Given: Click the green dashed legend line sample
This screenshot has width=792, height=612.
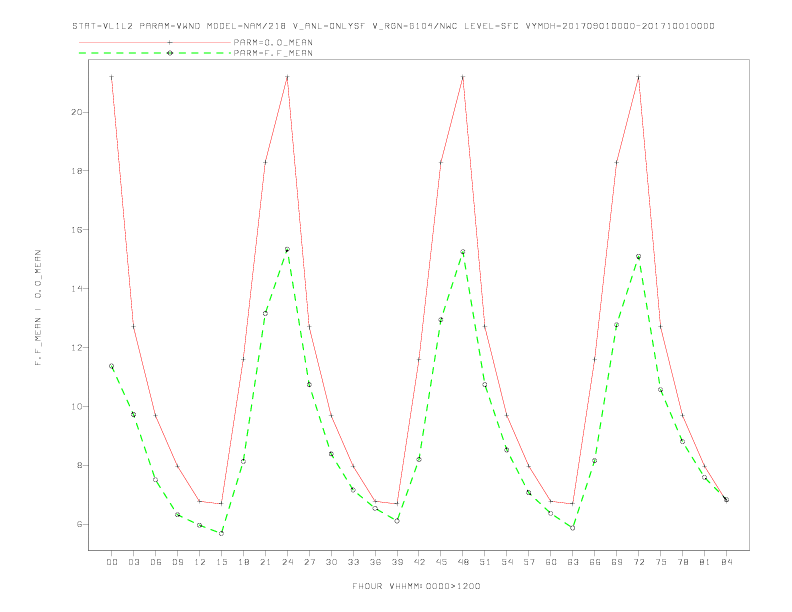Looking at the screenshot, I should tap(155, 53).
